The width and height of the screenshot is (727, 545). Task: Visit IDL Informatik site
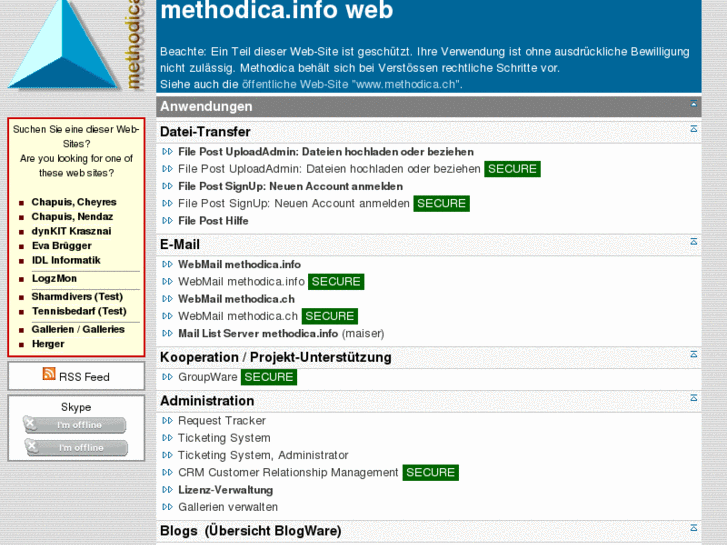point(66,260)
